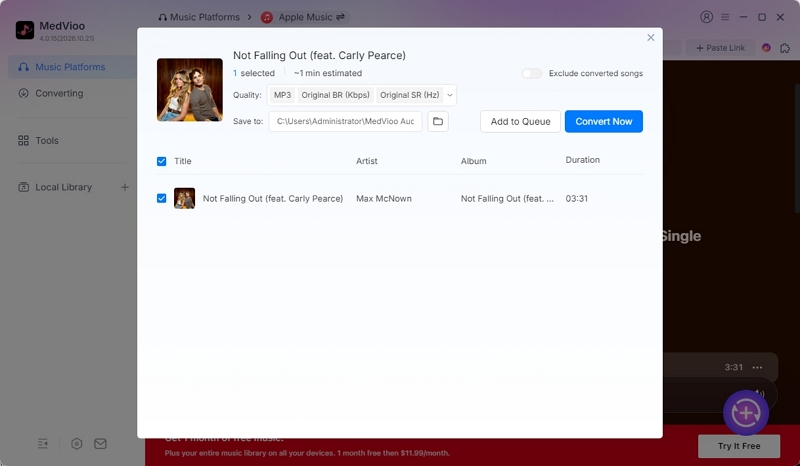Add a folder with Local Library plus icon

tap(124, 187)
